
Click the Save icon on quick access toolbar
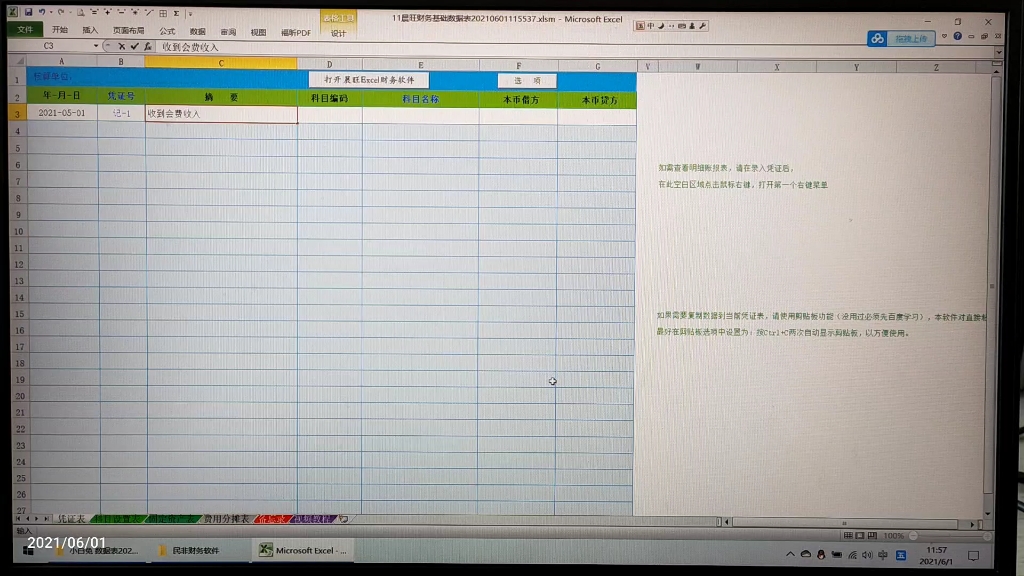28,11
